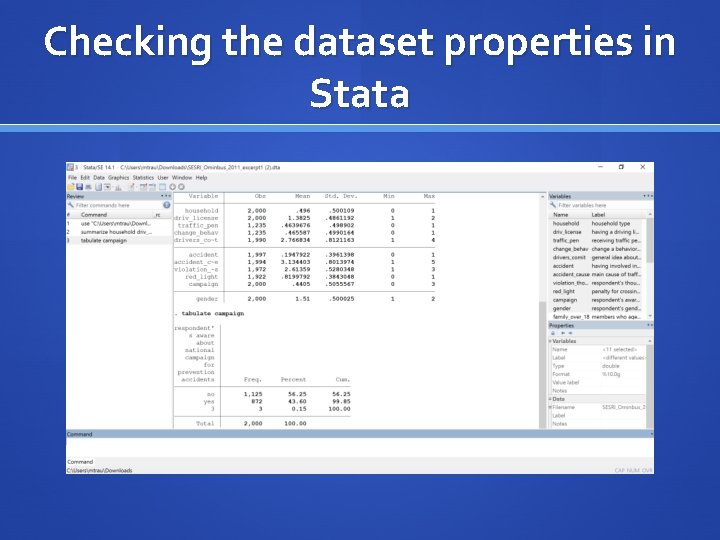
Task: Open the Help menu
Action: (x=202, y=178)
